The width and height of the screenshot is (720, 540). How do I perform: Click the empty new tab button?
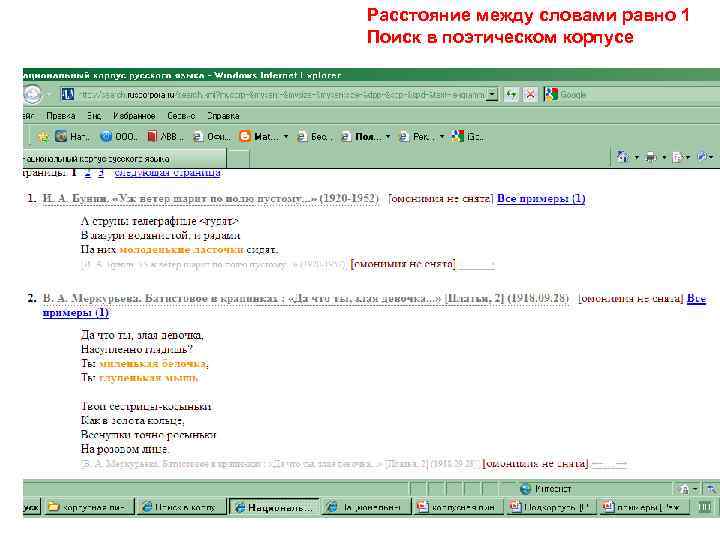coord(239,159)
